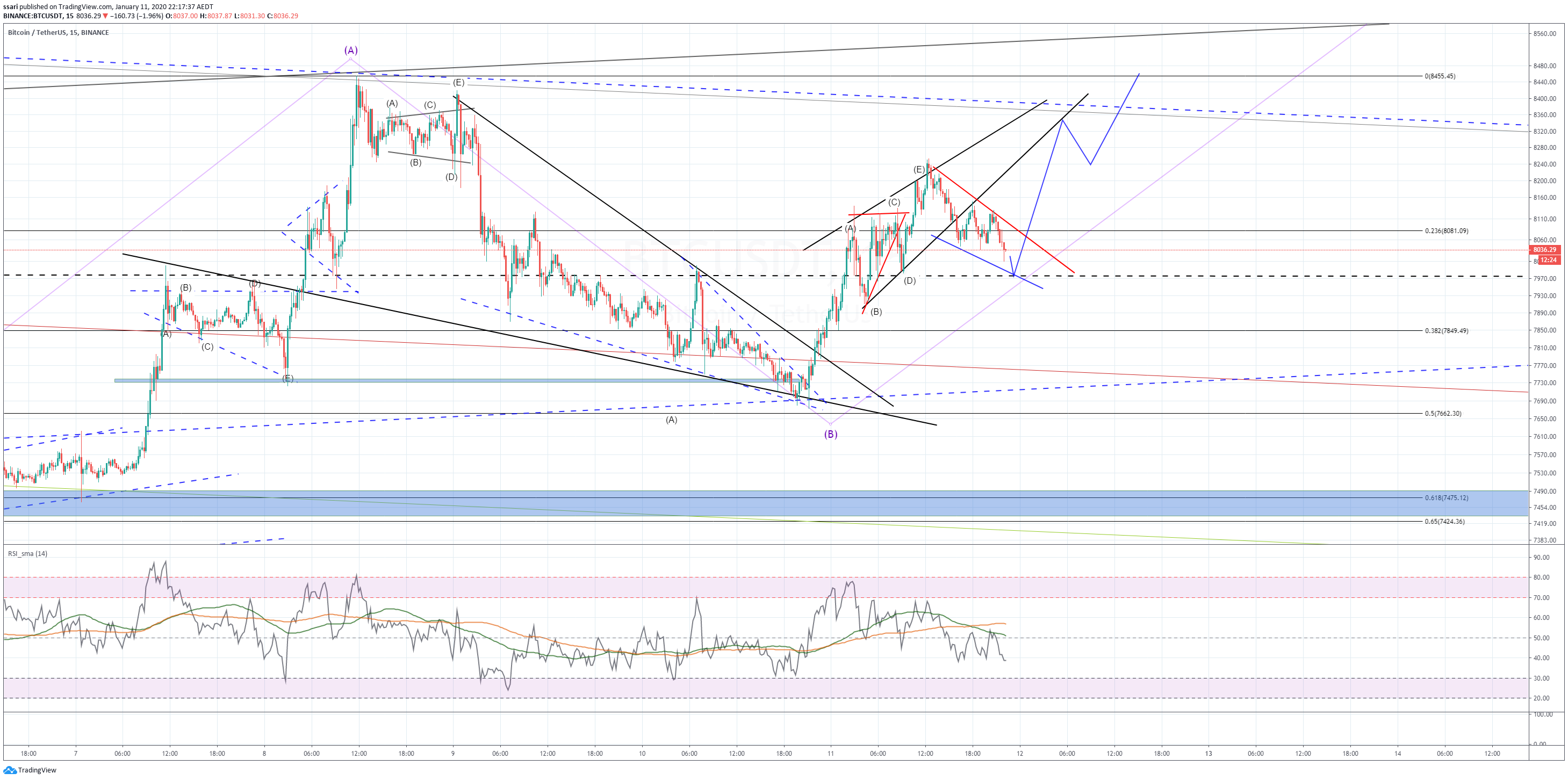Click 8320.00 on the price axis

click(x=1545, y=132)
